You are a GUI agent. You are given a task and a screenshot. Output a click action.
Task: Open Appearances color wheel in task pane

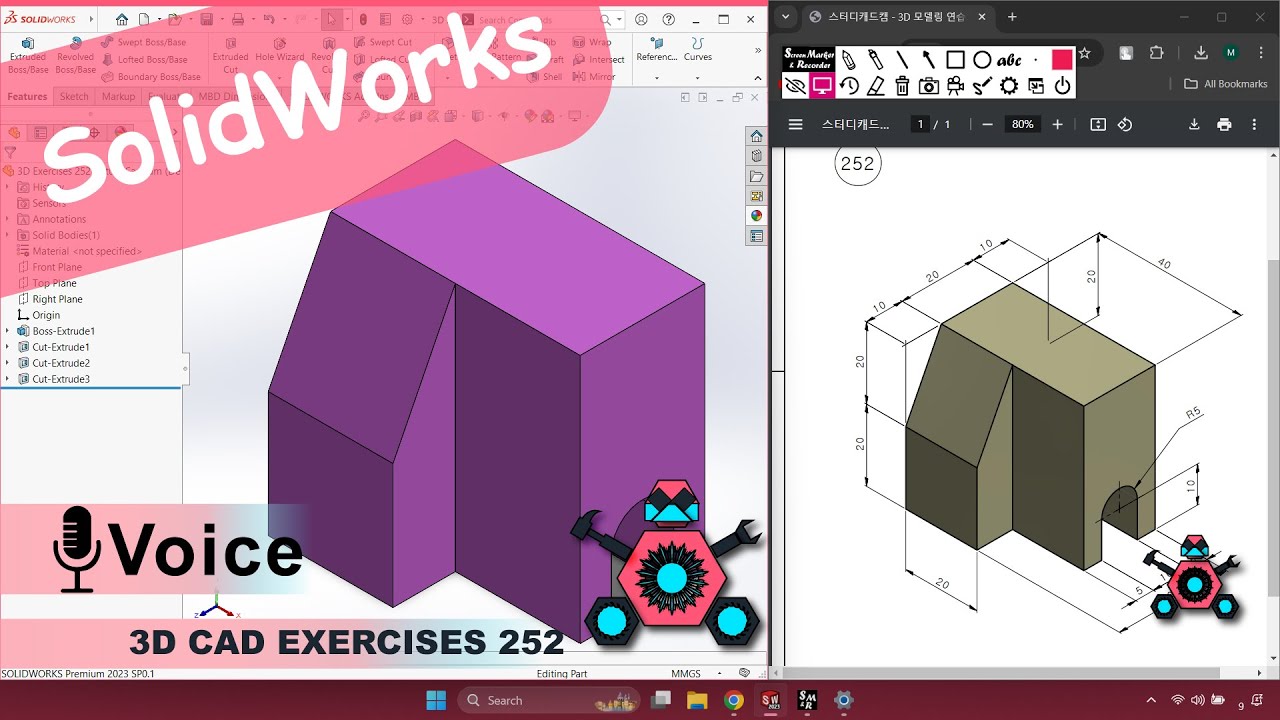[757, 215]
